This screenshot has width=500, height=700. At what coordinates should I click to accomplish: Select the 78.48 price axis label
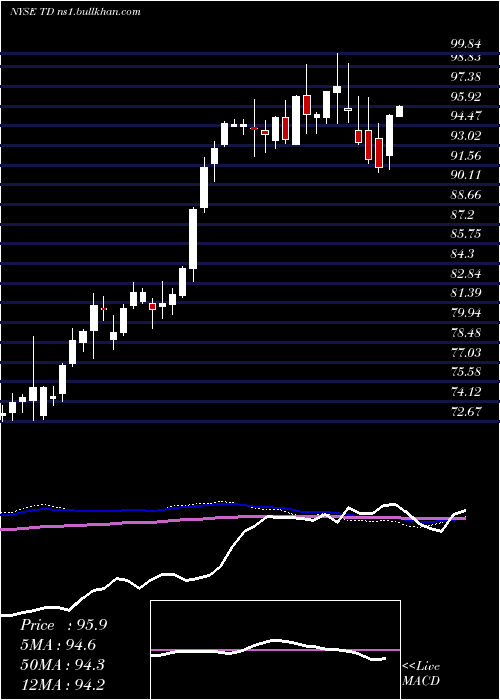[x=466, y=333]
